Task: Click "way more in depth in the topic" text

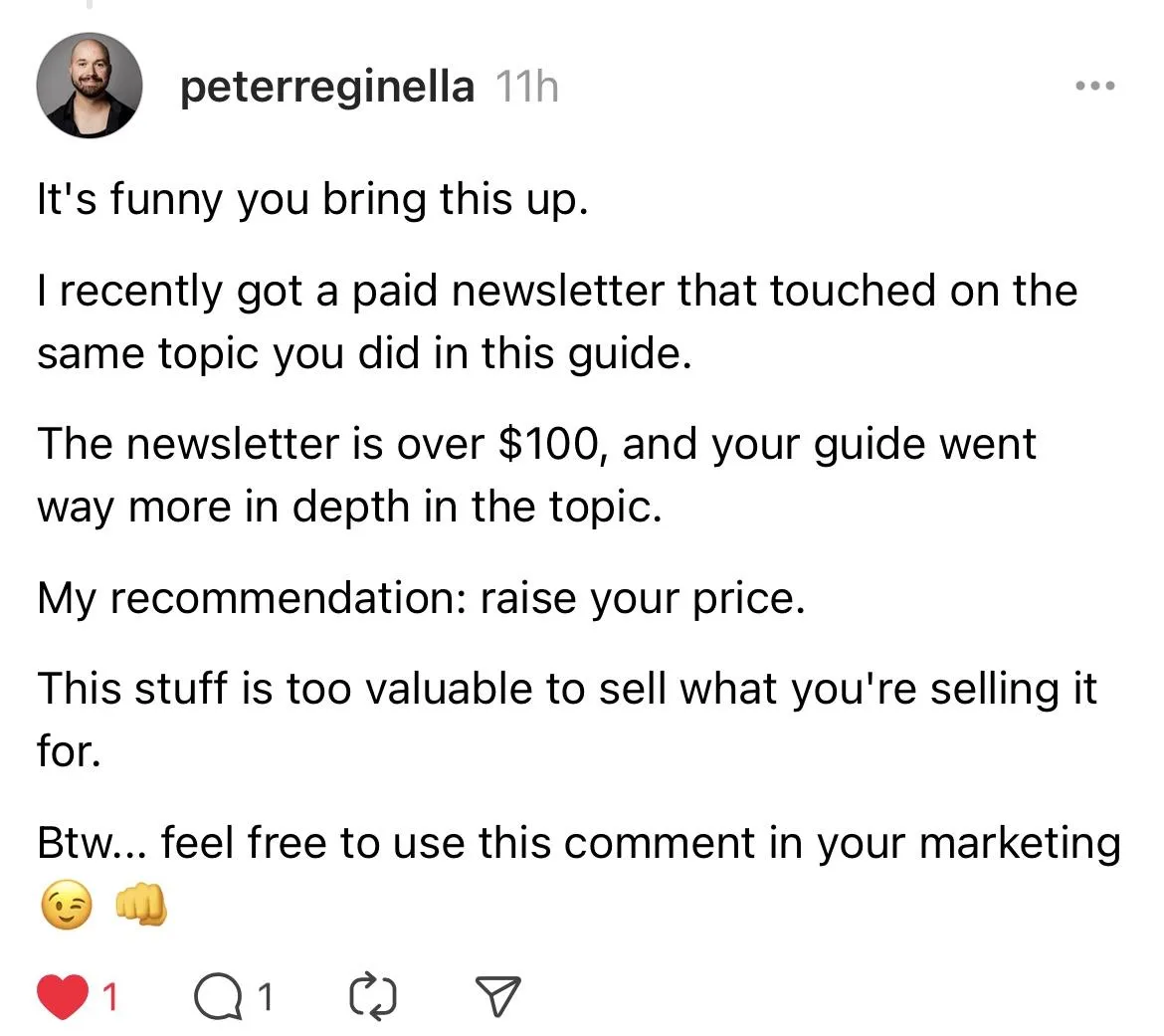Action: pyautogui.click(x=349, y=507)
